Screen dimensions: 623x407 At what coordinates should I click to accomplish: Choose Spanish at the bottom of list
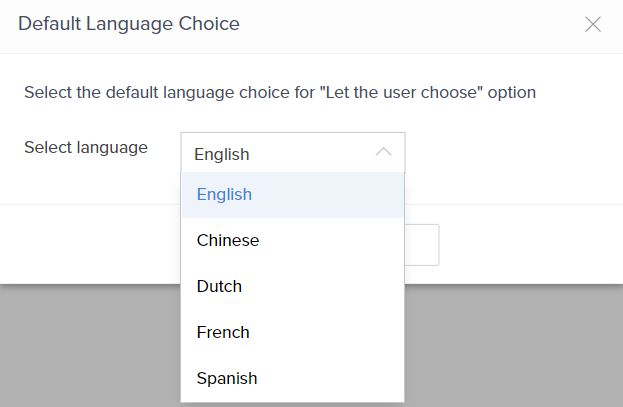click(x=227, y=378)
